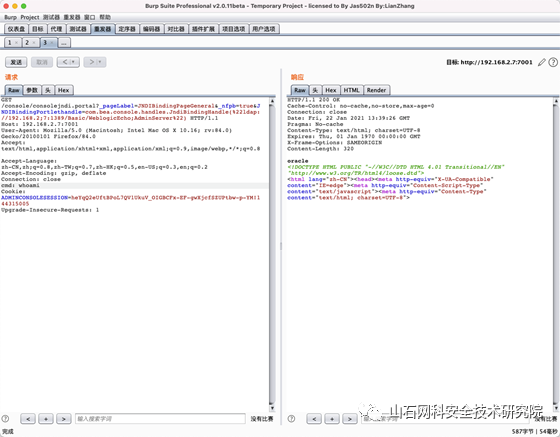Image resolution: width=560 pixels, height=437 pixels.
Task: Click the request pane vertical scrollbar
Action: point(272,254)
